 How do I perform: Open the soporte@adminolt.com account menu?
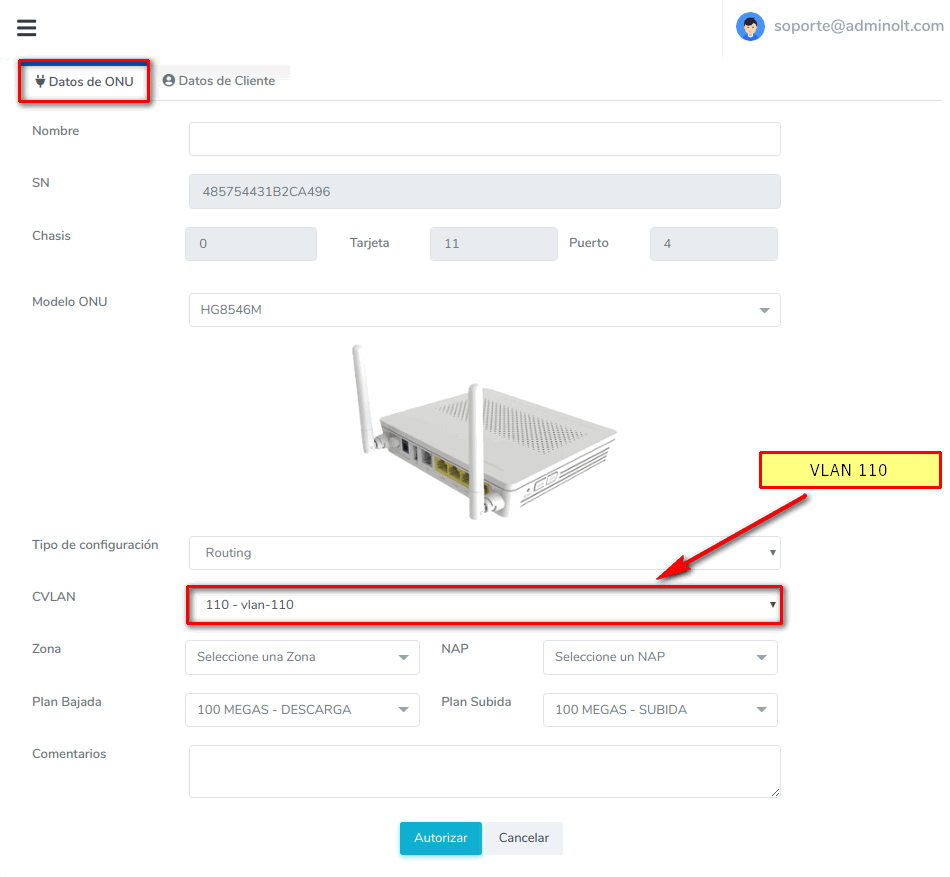(859, 26)
